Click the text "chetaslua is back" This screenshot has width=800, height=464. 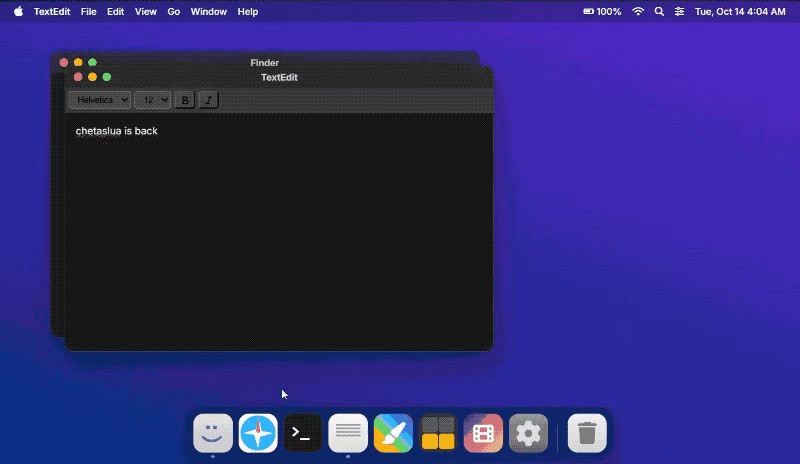pos(116,131)
